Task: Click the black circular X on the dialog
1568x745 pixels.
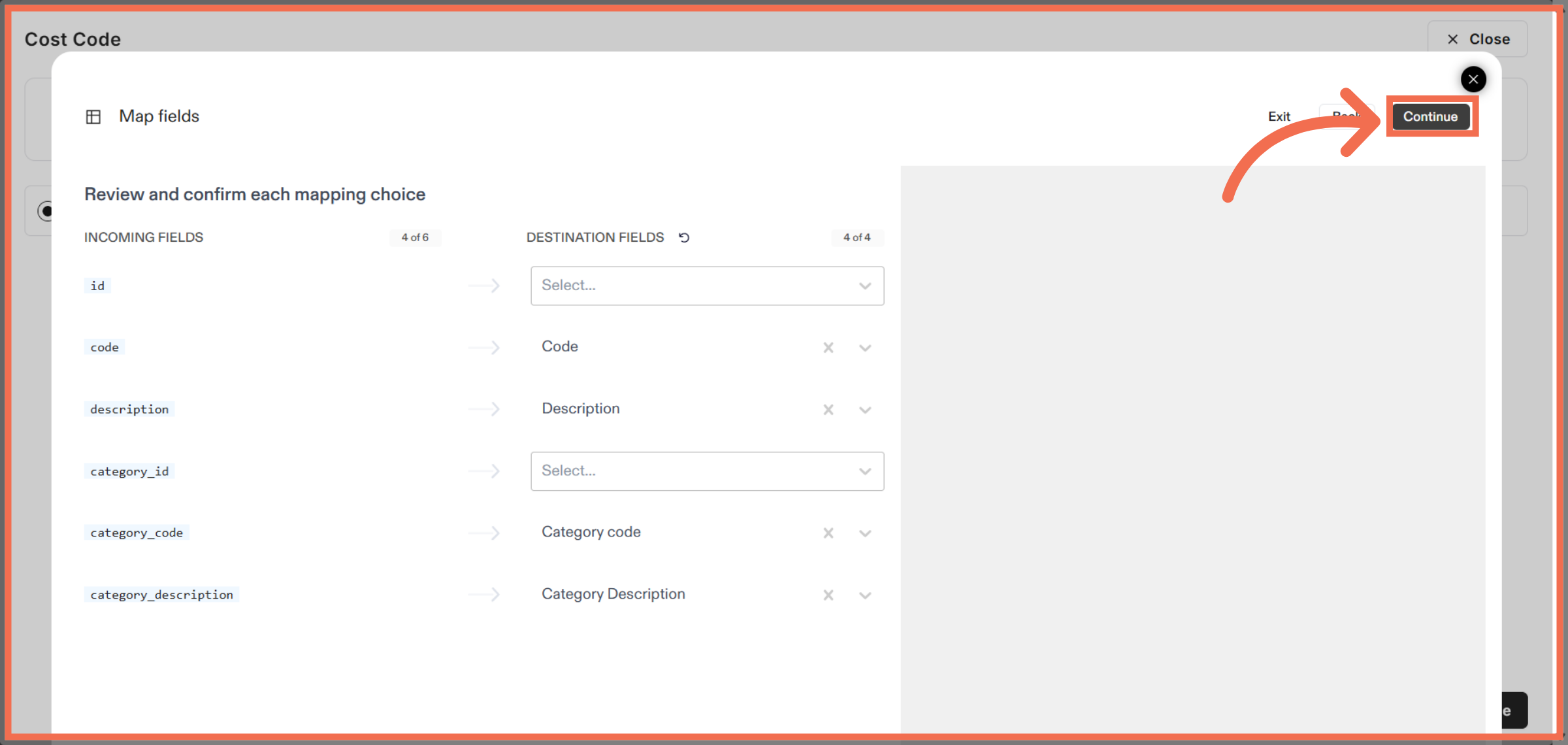Action: pos(1473,79)
